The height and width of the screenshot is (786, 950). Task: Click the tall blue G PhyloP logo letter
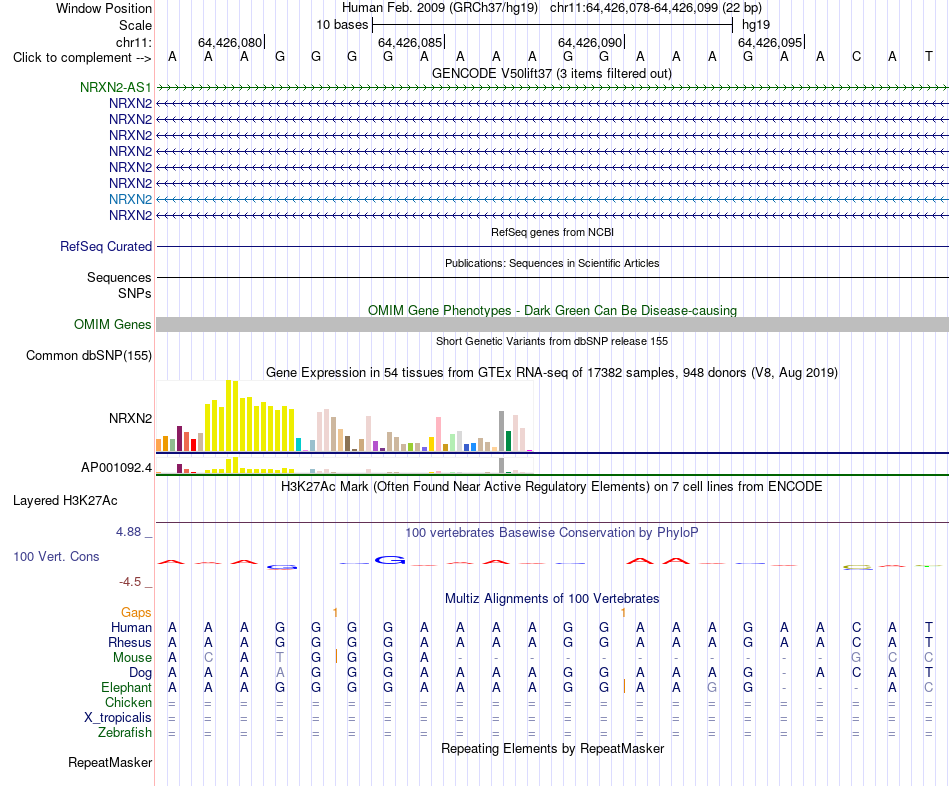tap(390, 560)
